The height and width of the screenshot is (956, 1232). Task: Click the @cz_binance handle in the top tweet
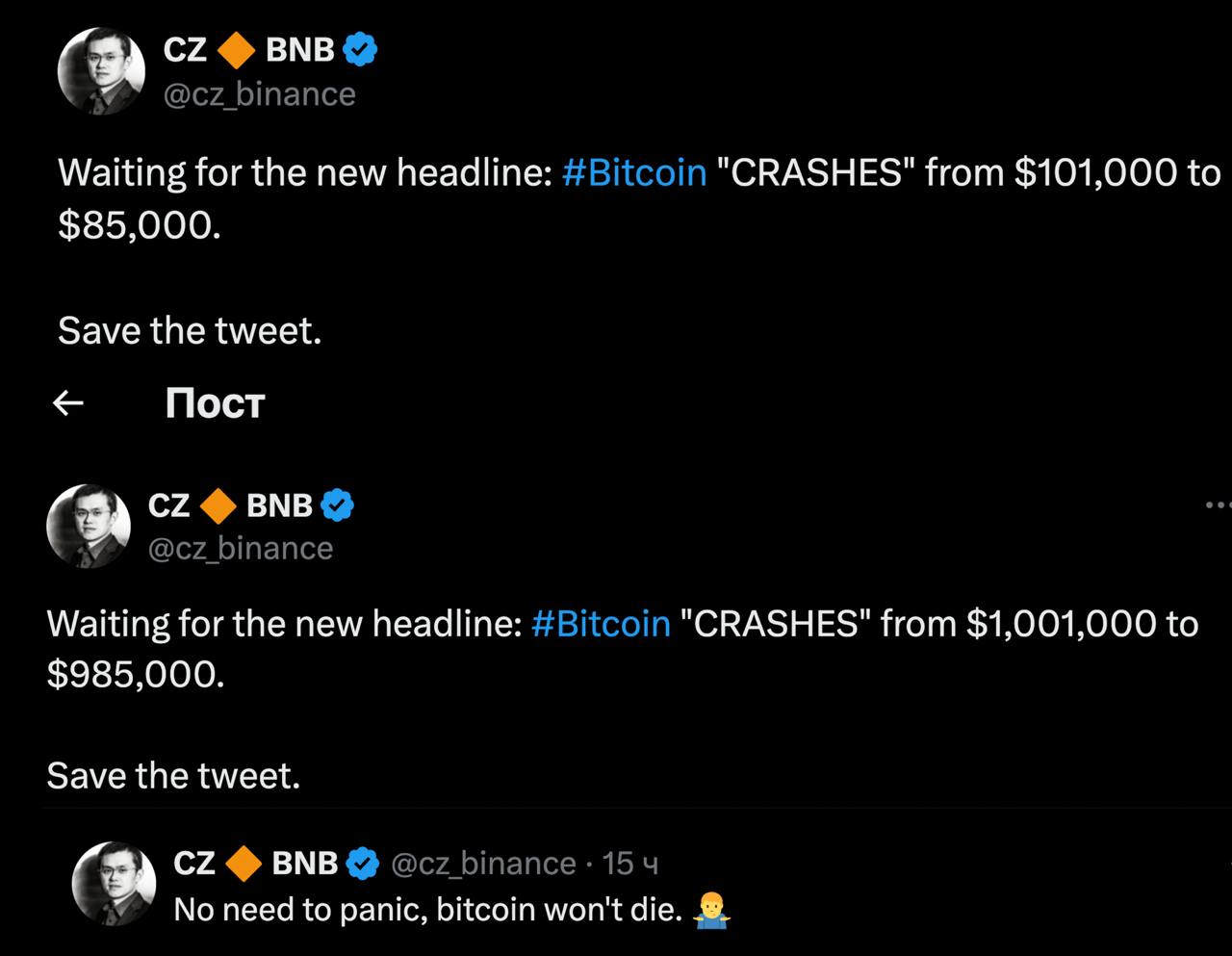260,95
